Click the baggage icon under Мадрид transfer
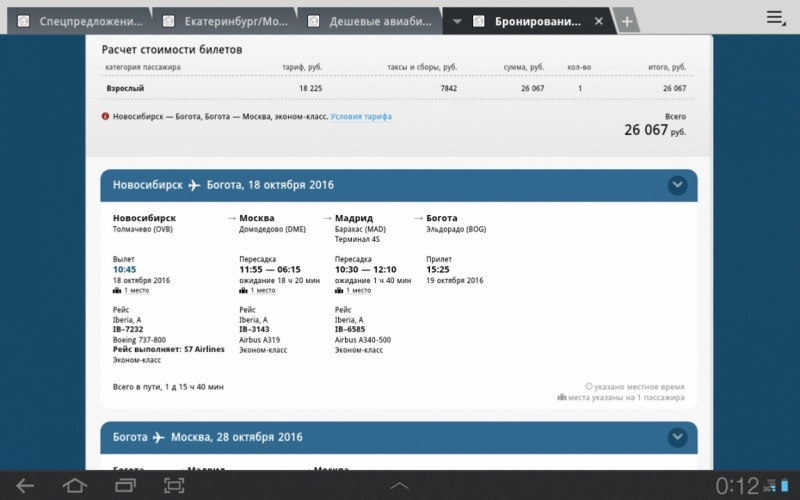The image size is (800, 500). (339, 290)
